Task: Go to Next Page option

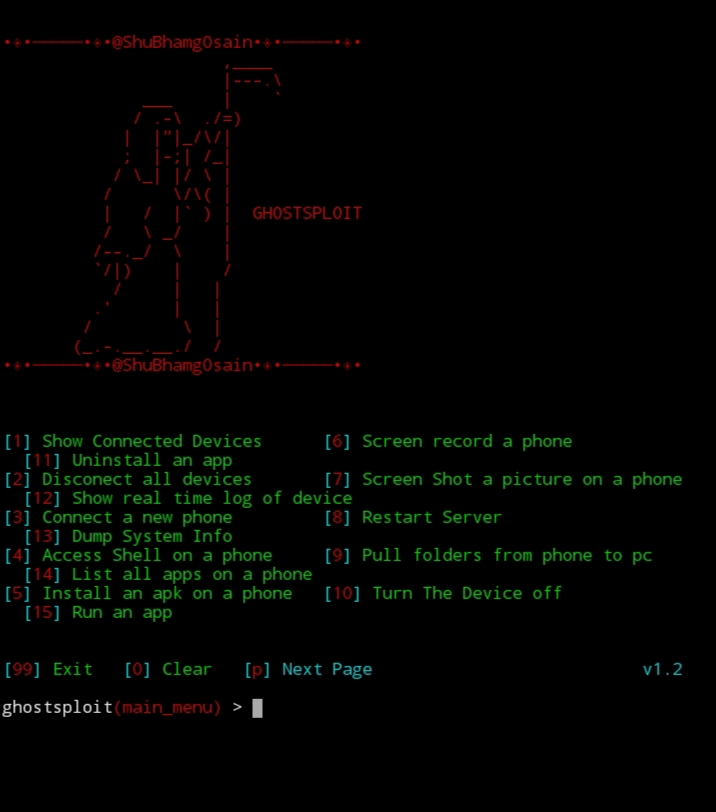Action: pyautogui.click(x=308, y=670)
